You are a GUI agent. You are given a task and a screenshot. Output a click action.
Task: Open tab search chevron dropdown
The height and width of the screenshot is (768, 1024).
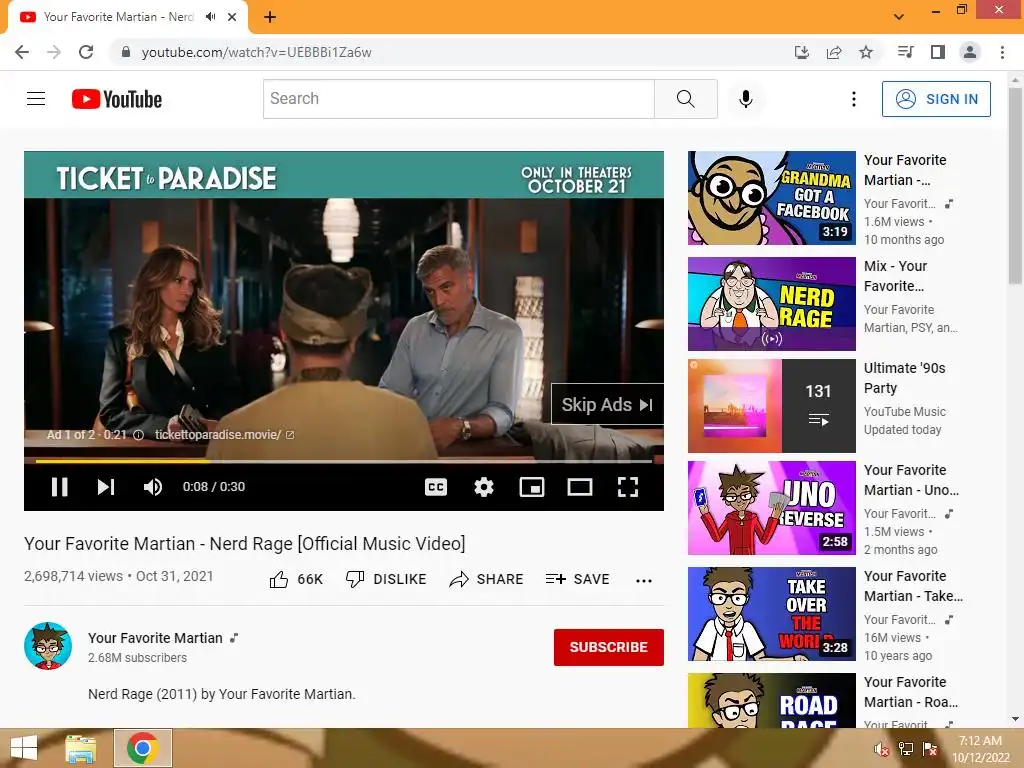click(899, 17)
